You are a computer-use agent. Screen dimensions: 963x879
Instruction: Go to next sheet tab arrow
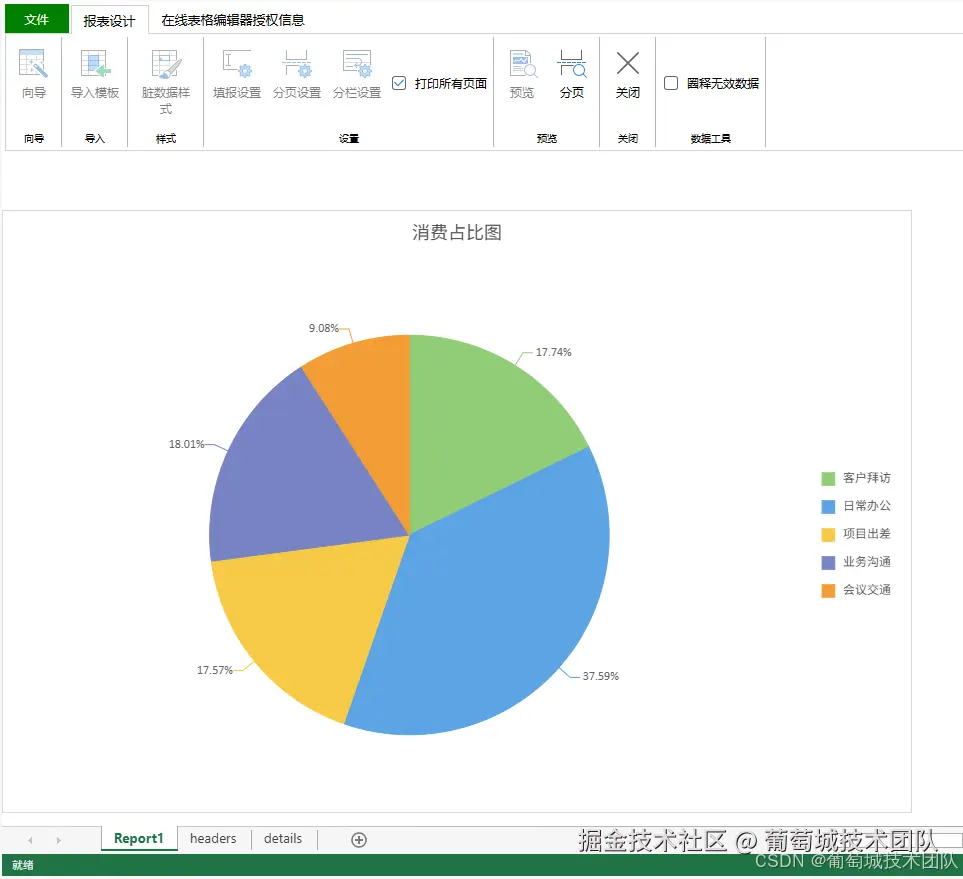pyautogui.click(x=58, y=840)
